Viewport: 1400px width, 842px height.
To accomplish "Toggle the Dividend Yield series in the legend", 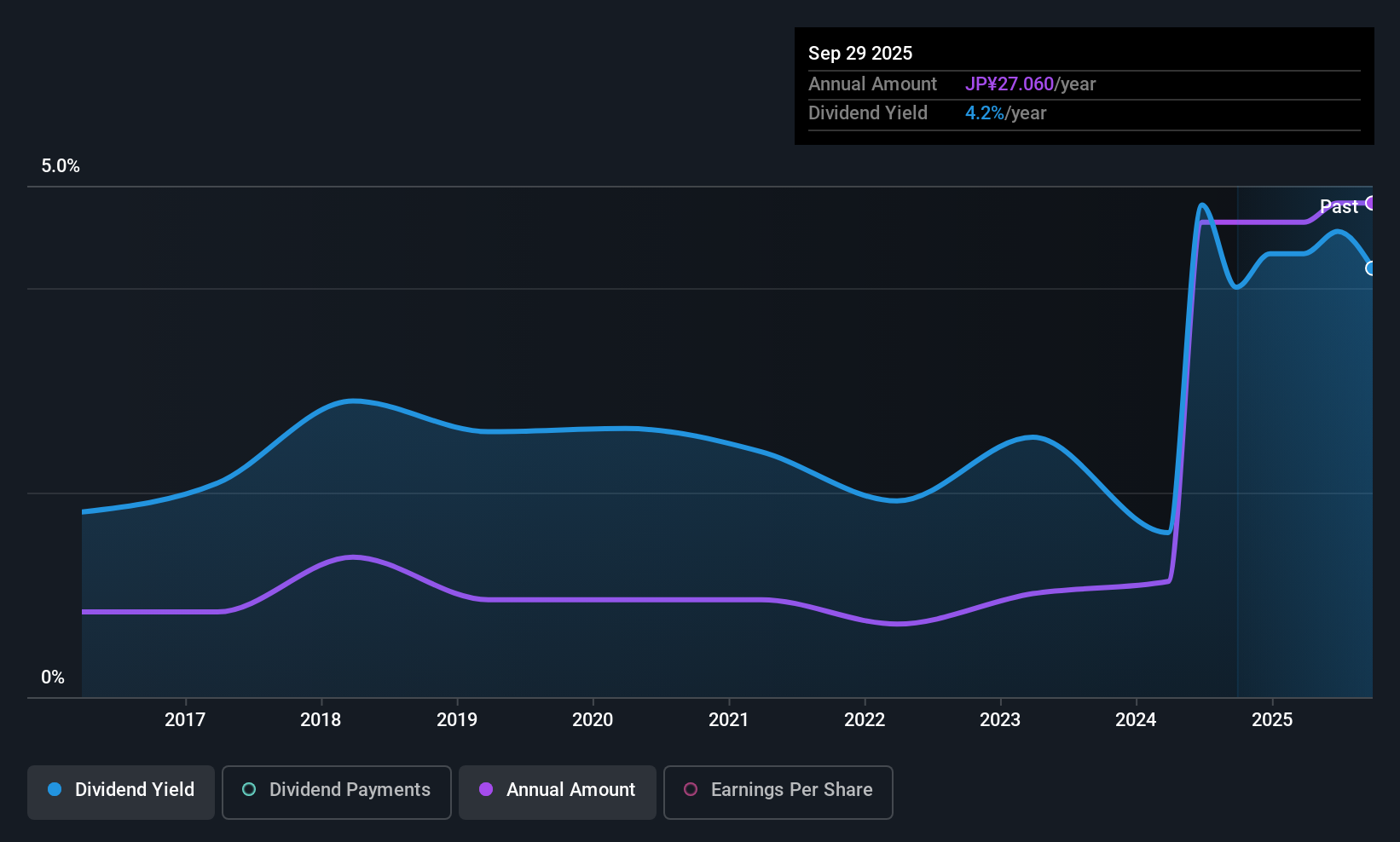I will coord(120,791).
